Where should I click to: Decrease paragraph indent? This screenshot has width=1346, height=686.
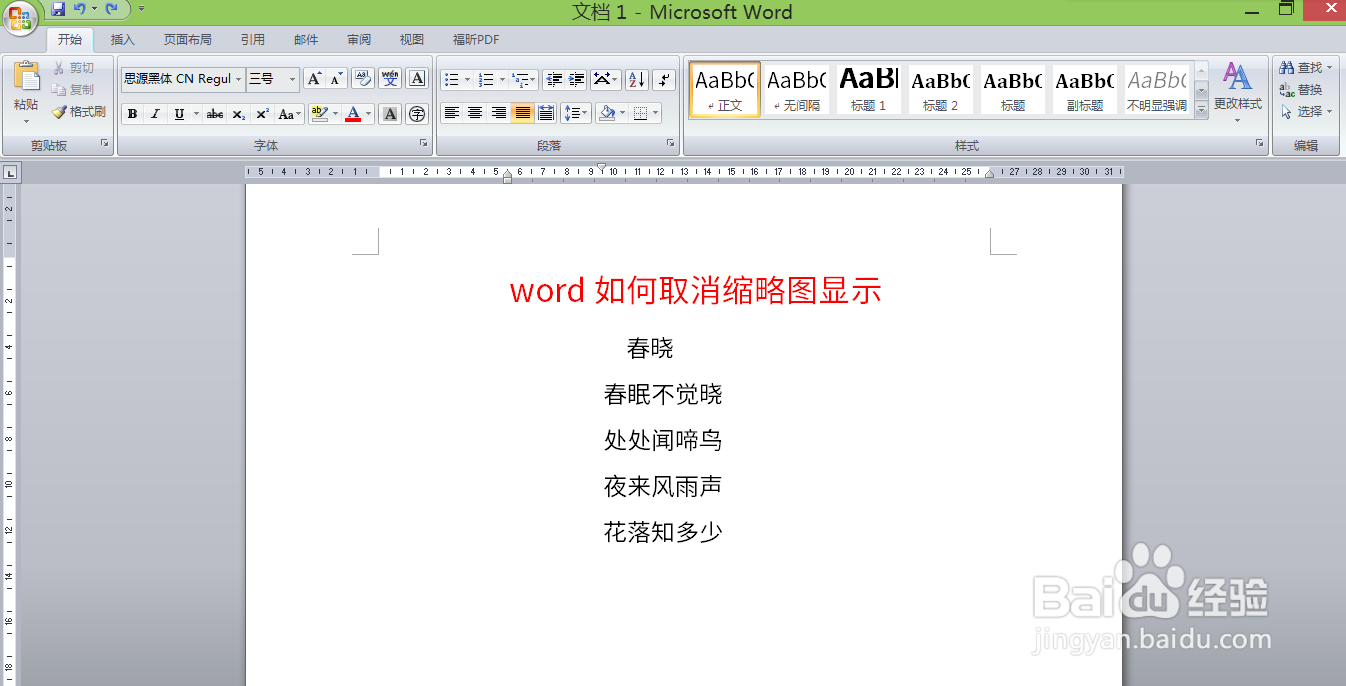click(x=554, y=79)
